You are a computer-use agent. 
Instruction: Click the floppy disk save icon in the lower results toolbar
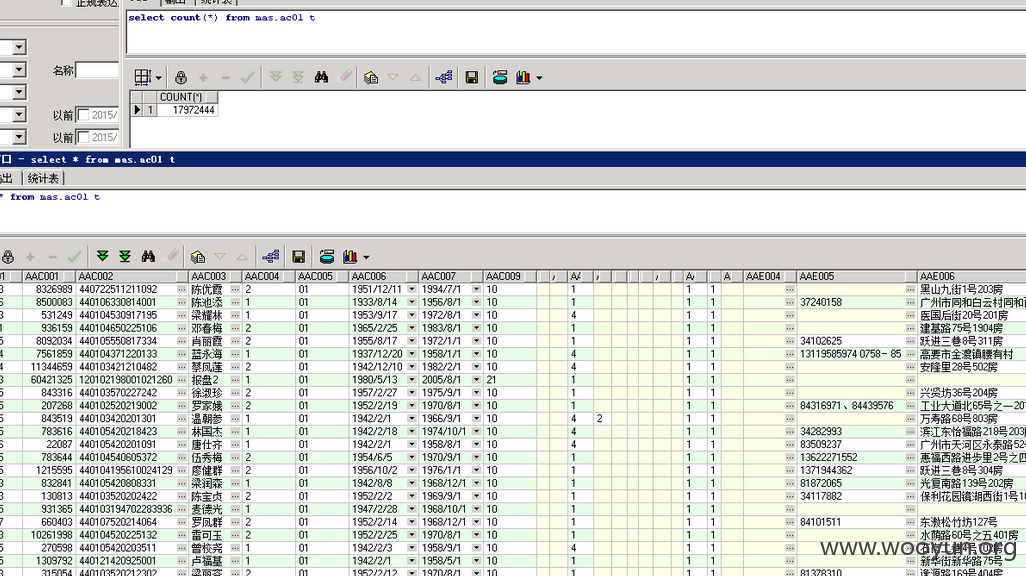(298, 257)
